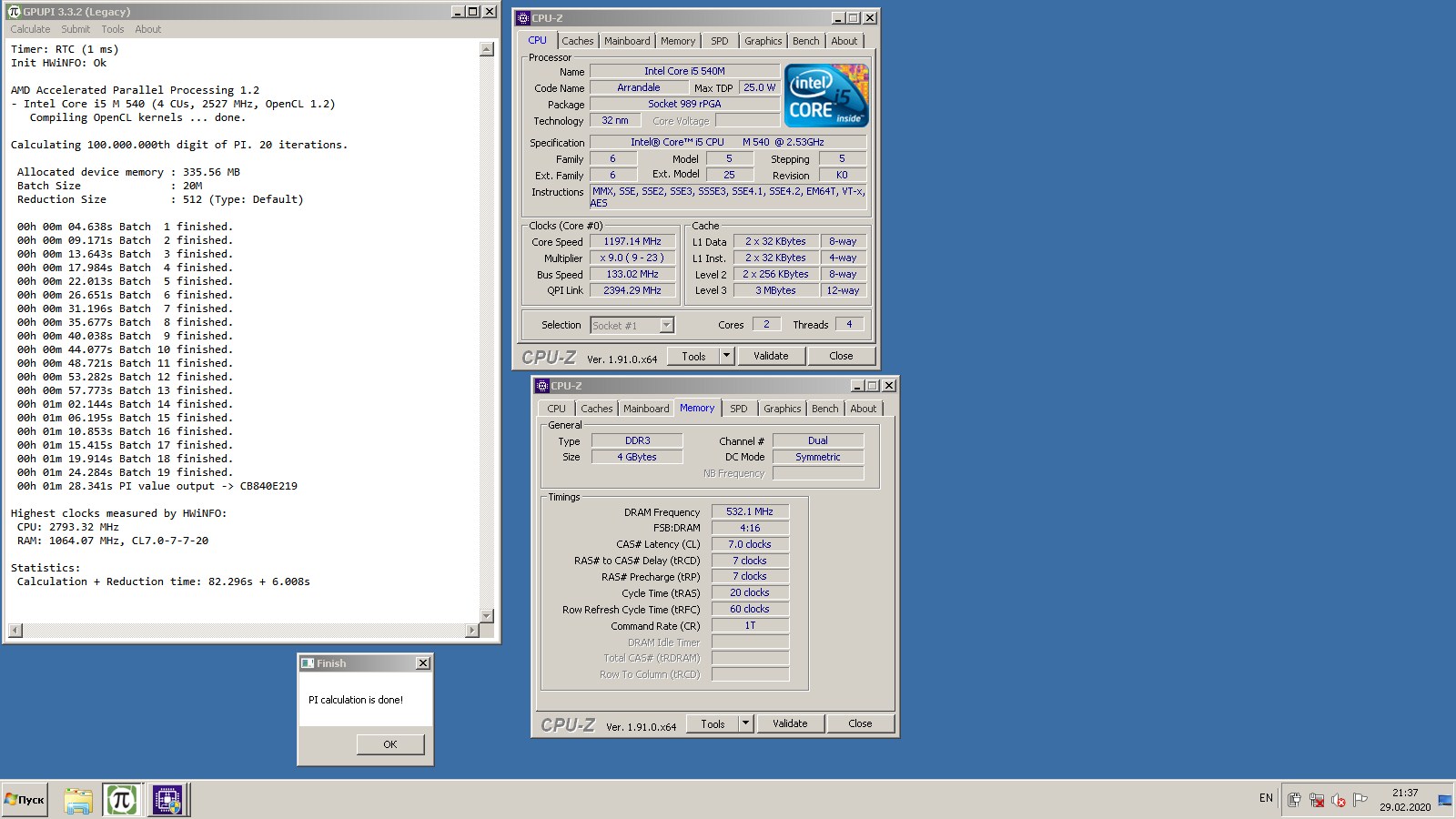Select Graphics tab in lower CPU-Z window
The height and width of the screenshot is (819, 1456).
click(782, 409)
